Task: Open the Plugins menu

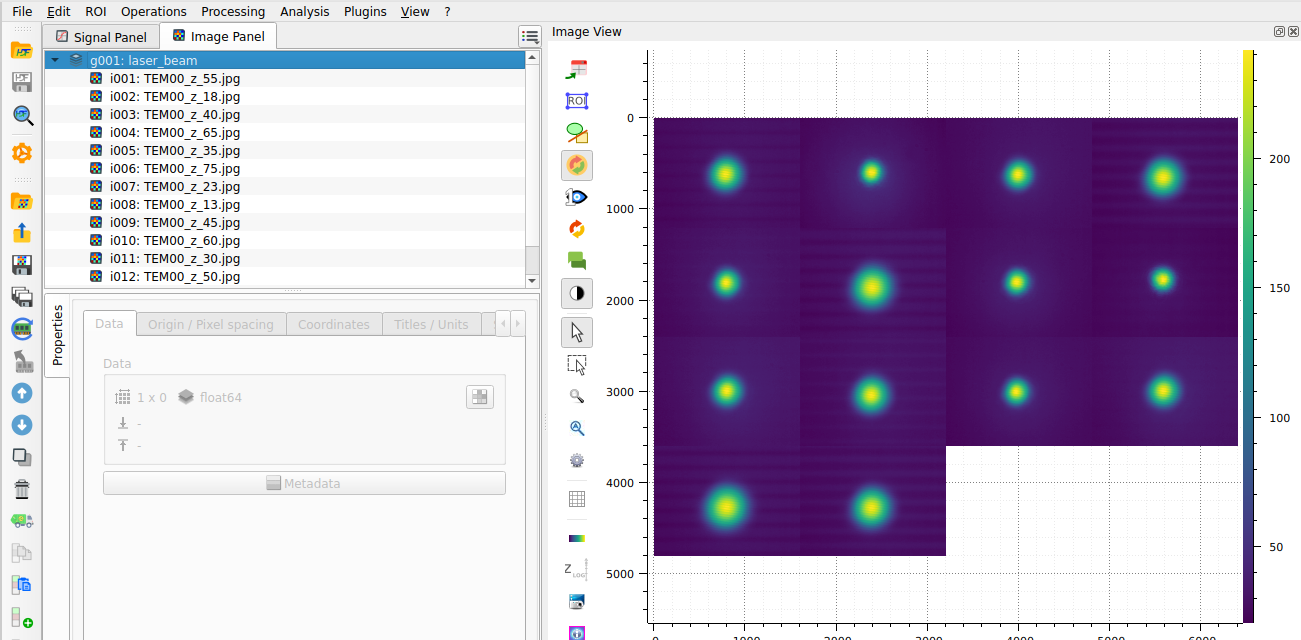Action: tap(365, 11)
